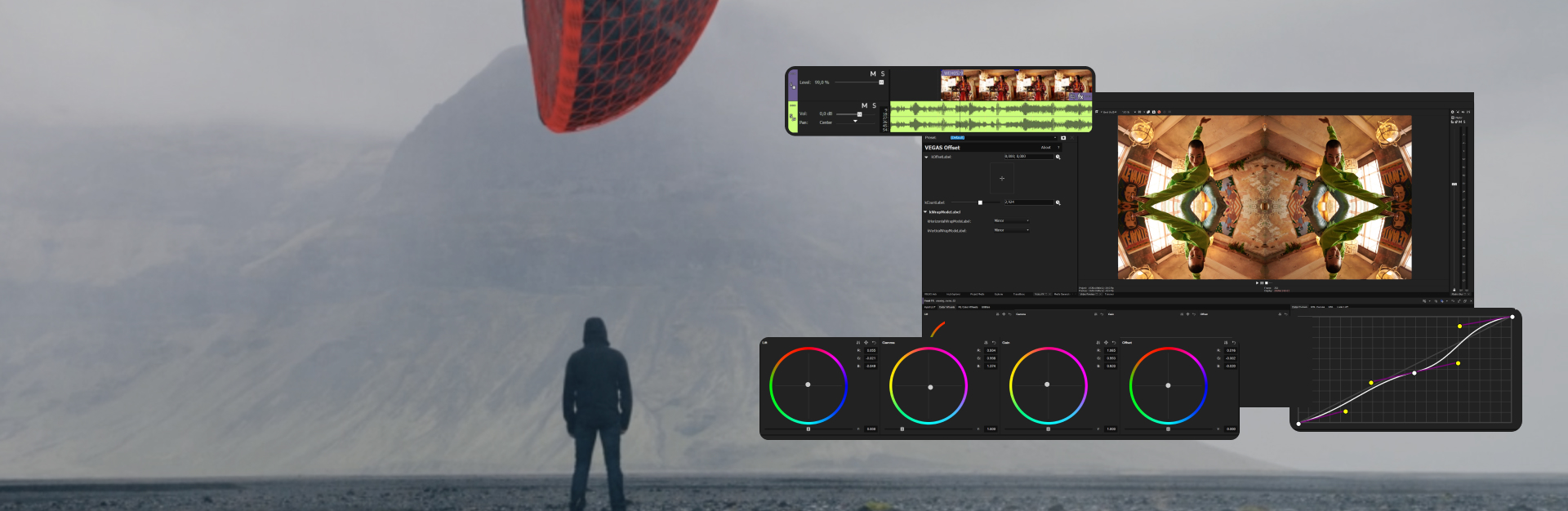Solo the audio track with S button
Screen dimensions: 1568x511
[875, 105]
